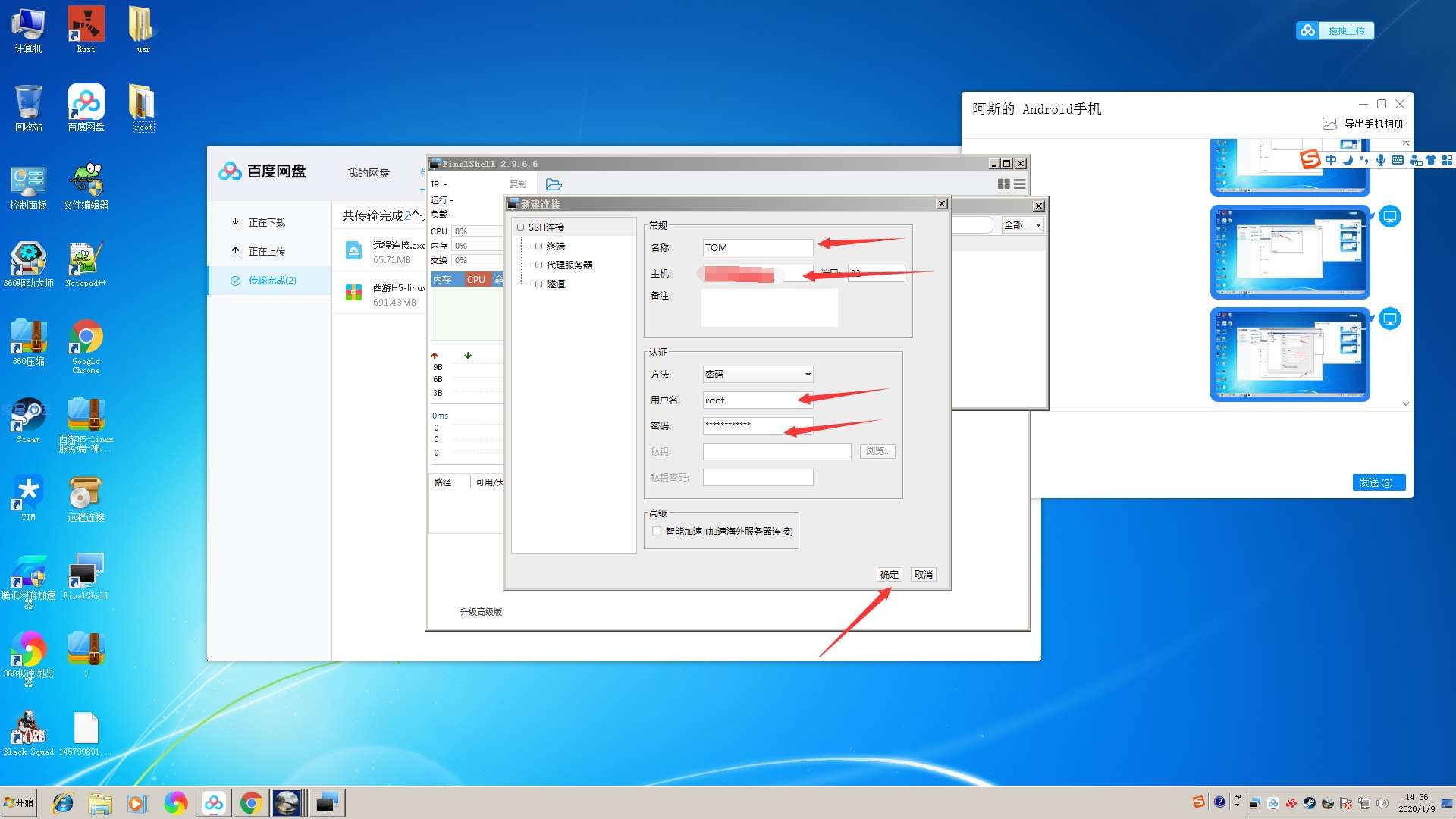Click 确定 to confirm new connection
This screenshot has width=1456, height=819.
click(890, 575)
